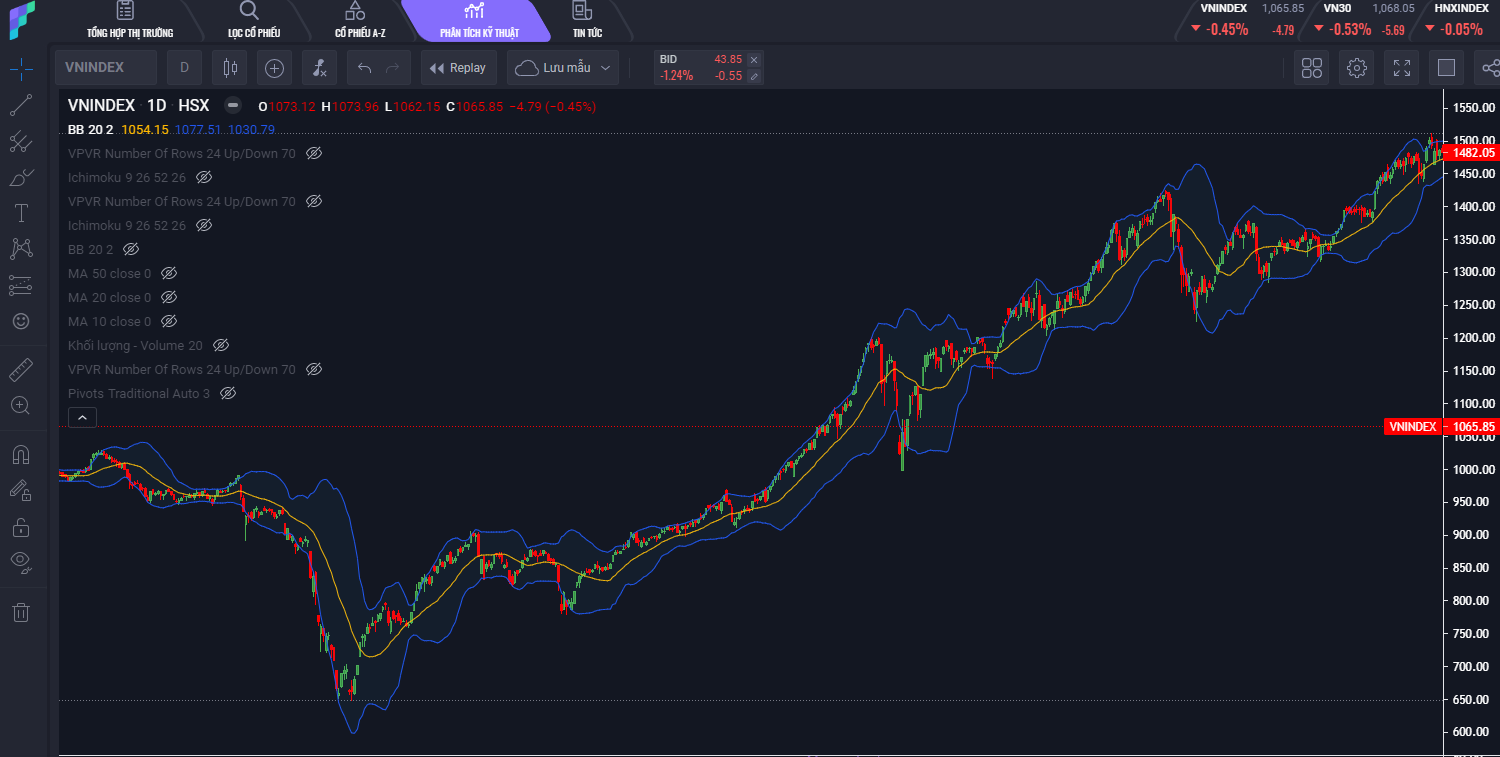Open the Tin tức news tab
The image size is (1500, 757).
[x=586, y=21]
